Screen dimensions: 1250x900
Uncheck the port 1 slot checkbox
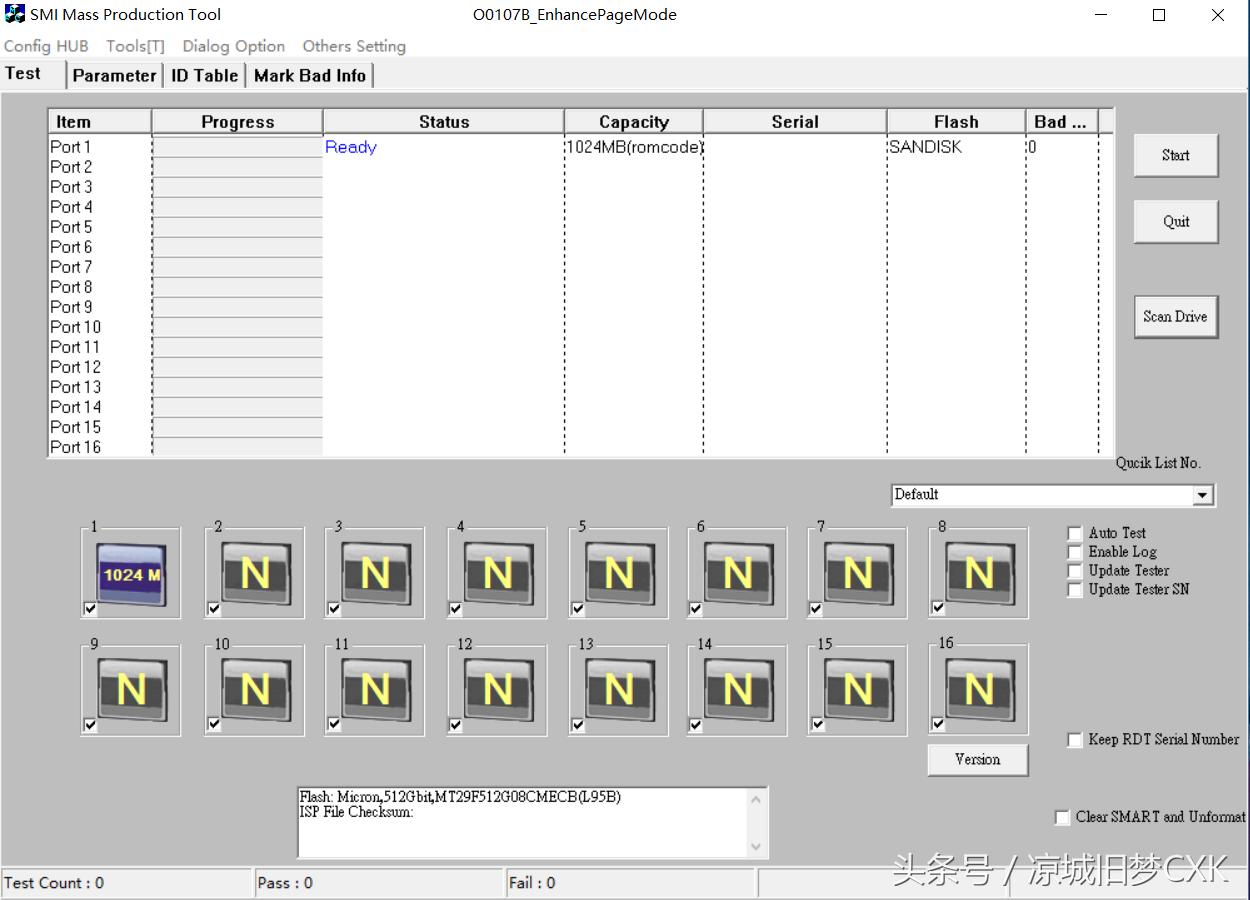pos(90,608)
